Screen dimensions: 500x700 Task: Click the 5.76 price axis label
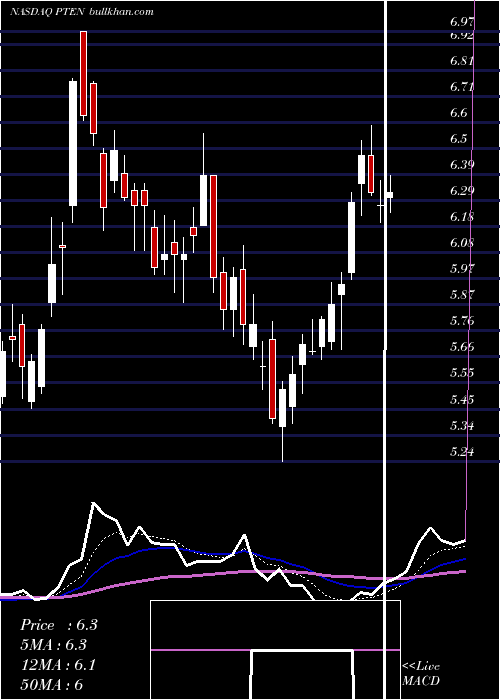point(462,321)
